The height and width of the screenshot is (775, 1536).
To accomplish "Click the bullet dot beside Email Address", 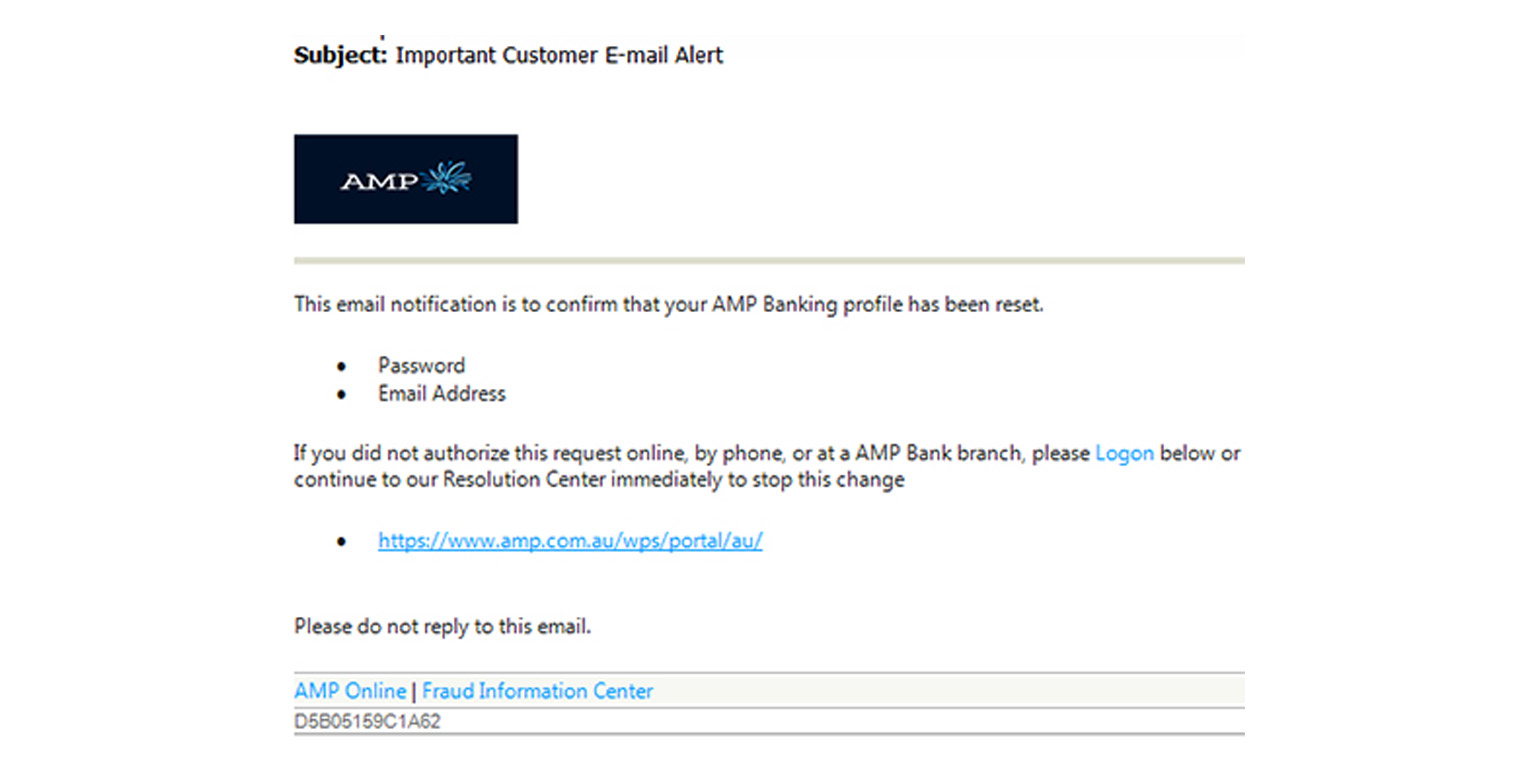I will (x=342, y=395).
